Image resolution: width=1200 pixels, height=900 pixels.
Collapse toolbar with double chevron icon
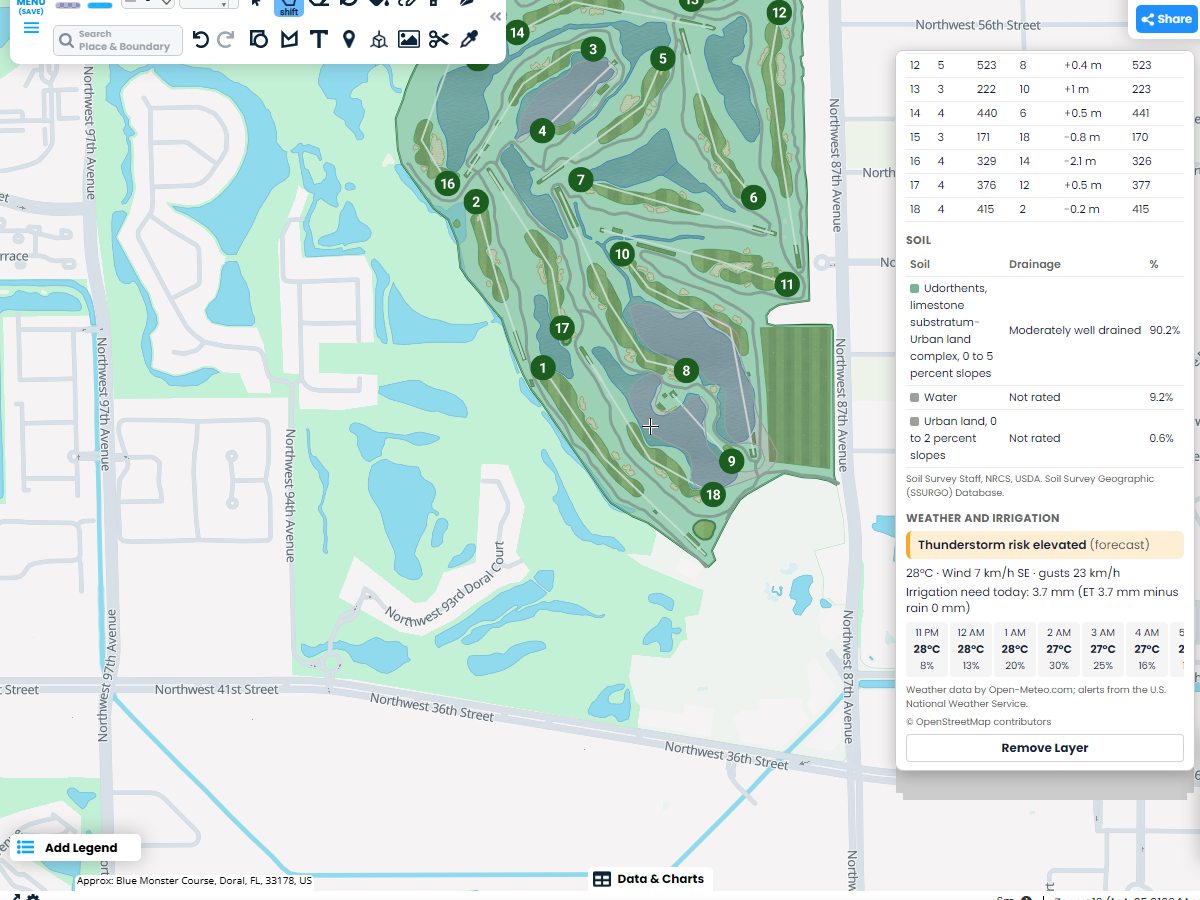pyautogui.click(x=495, y=17)
